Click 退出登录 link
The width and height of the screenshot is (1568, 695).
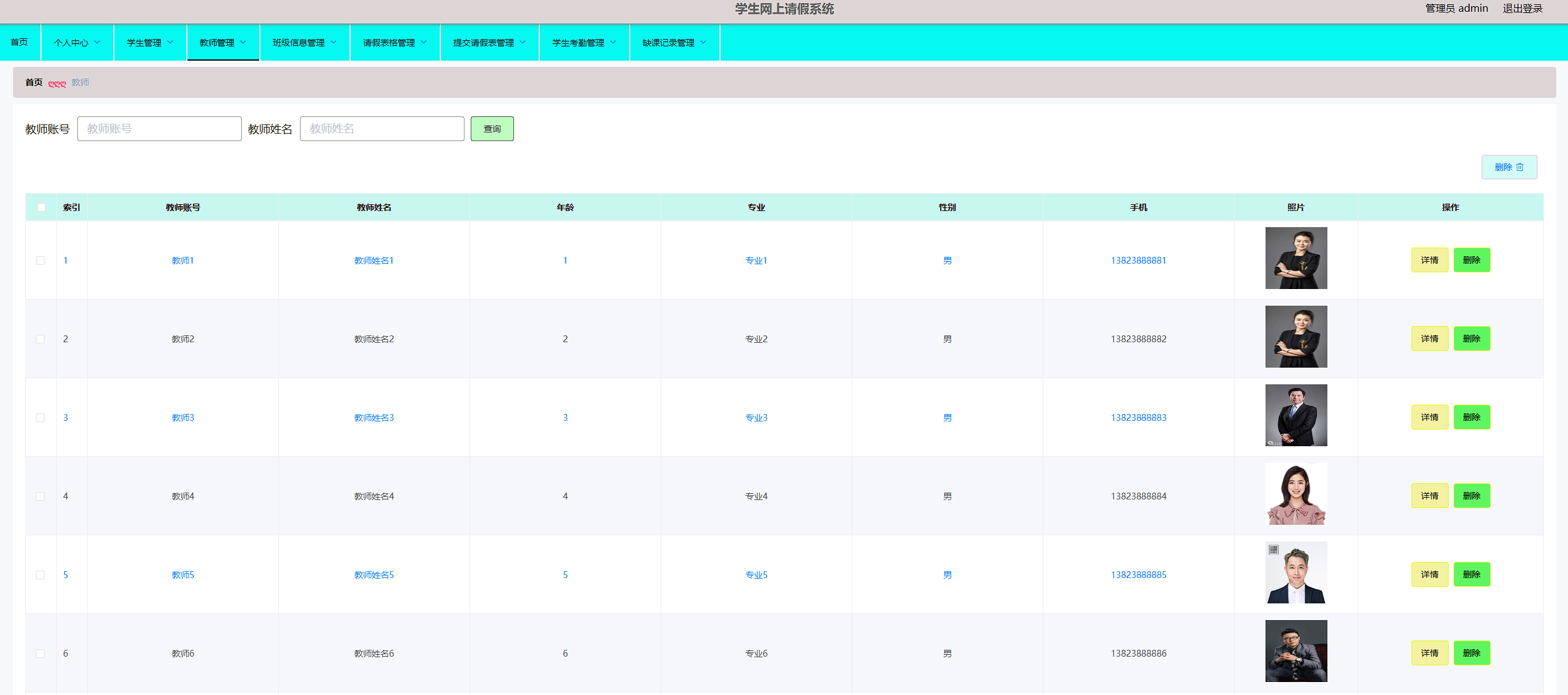click(x=1522, y=9)
